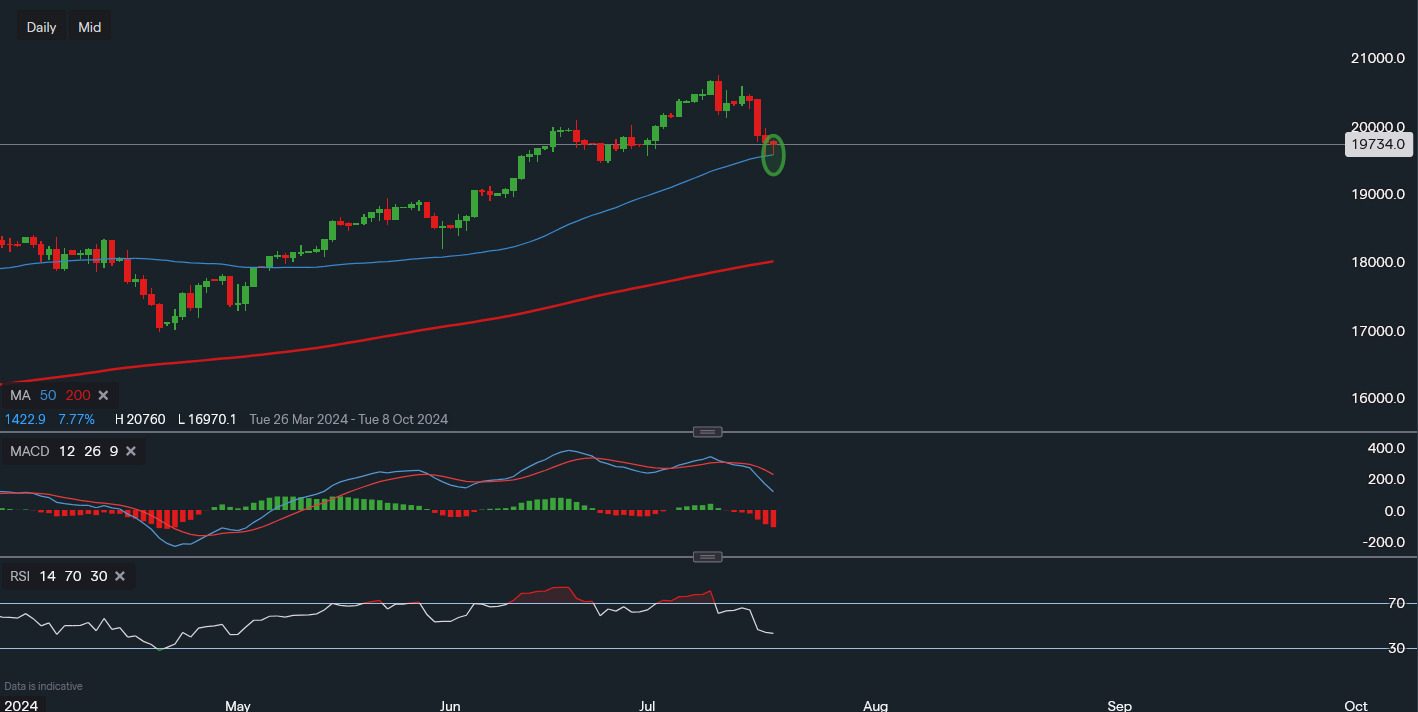Edit the MACD signal value 9
The width and height of the screenshot is (1418, 712).
click(x=113, y=451)
